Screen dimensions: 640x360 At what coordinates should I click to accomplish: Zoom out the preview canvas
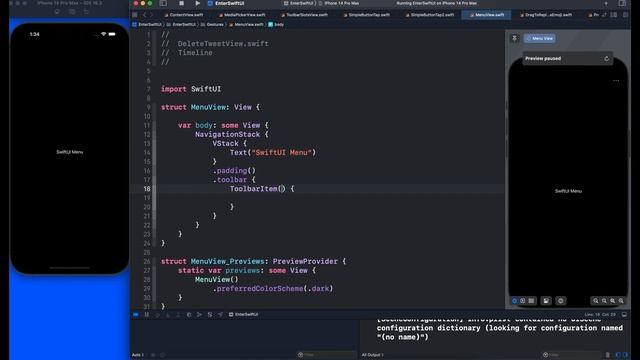pyautogui.click(x=596, y=301)
